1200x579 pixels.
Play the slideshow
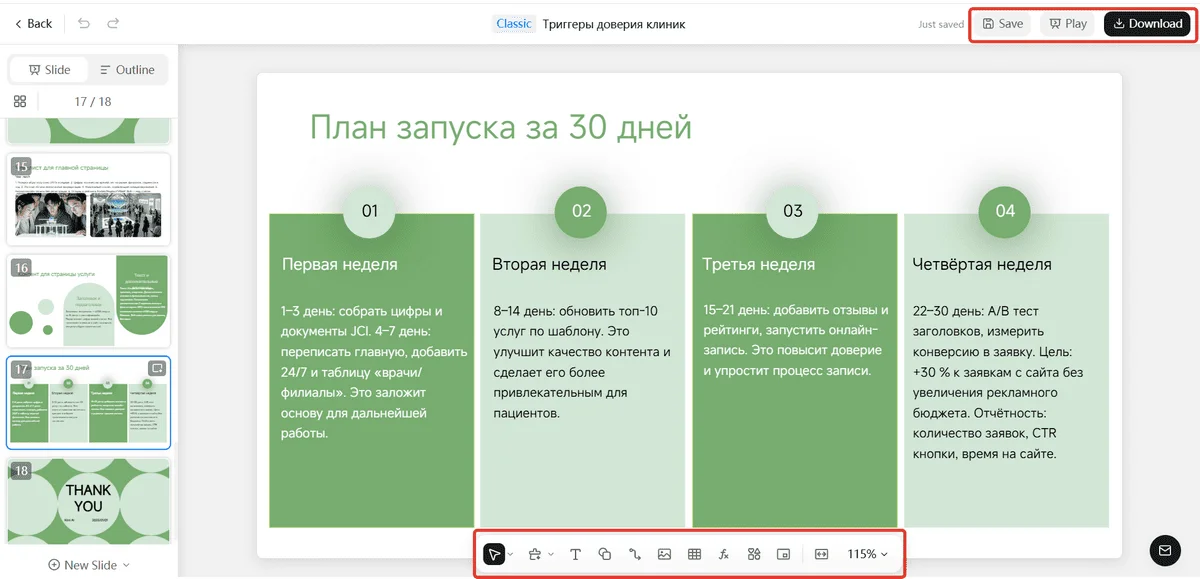point(1068,23)
